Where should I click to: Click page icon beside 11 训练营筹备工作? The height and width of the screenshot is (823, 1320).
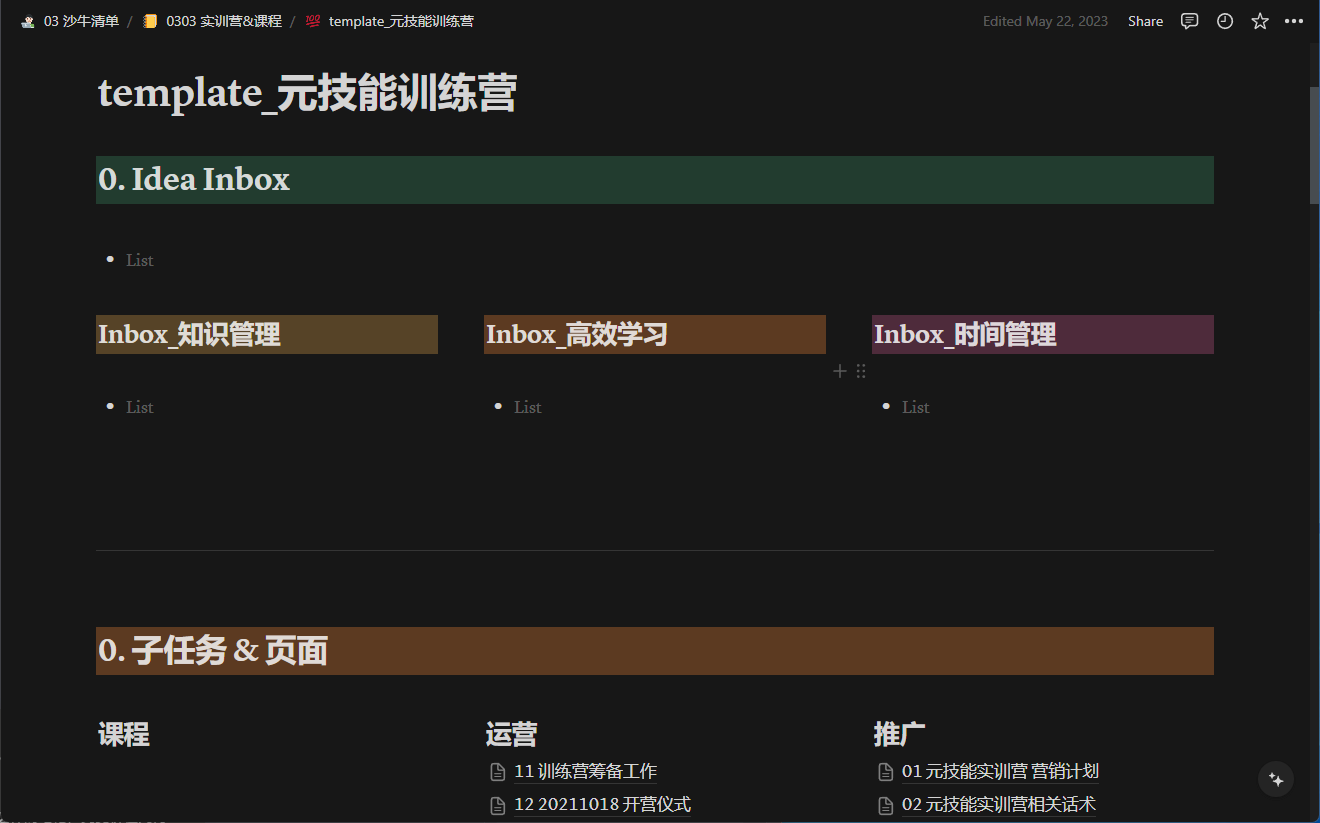click(x=497, y=772)
